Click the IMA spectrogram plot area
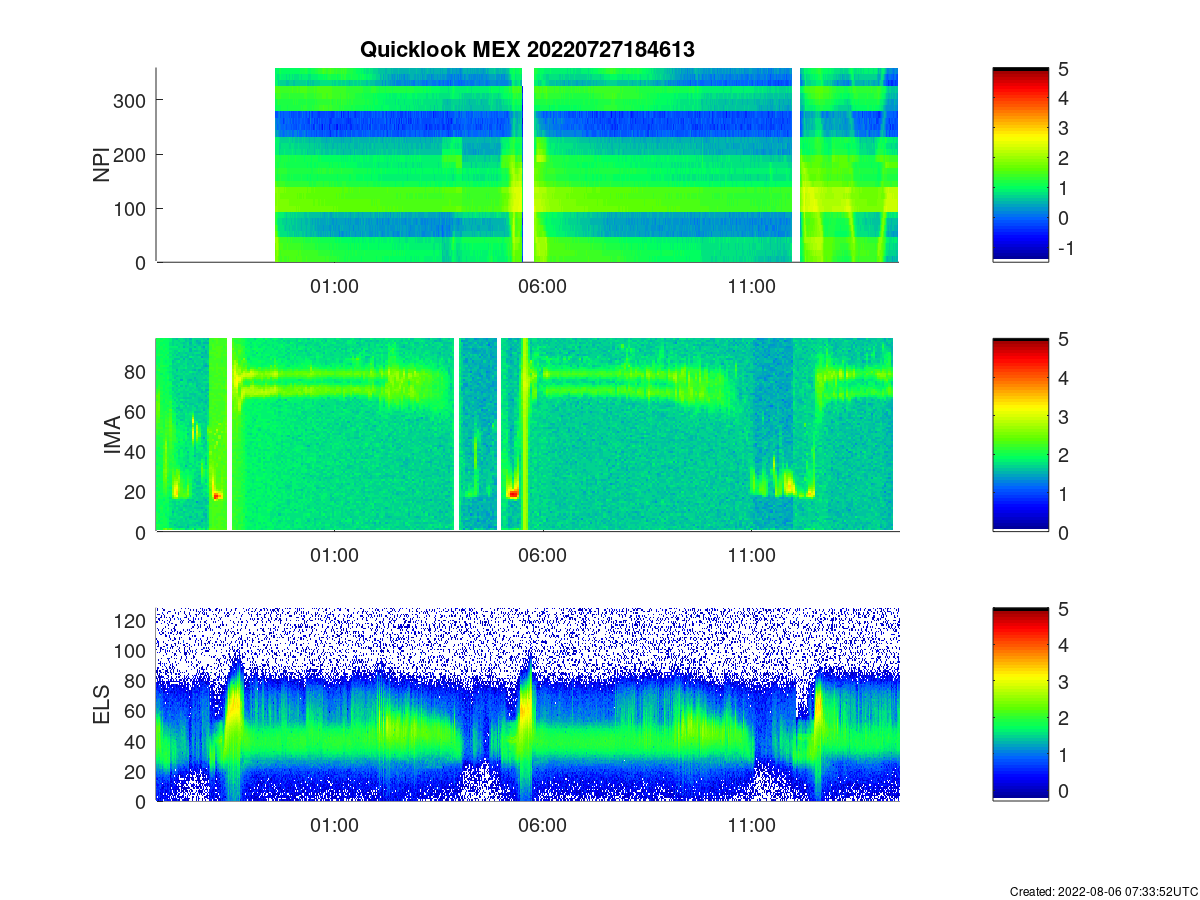 click(527, 435)
